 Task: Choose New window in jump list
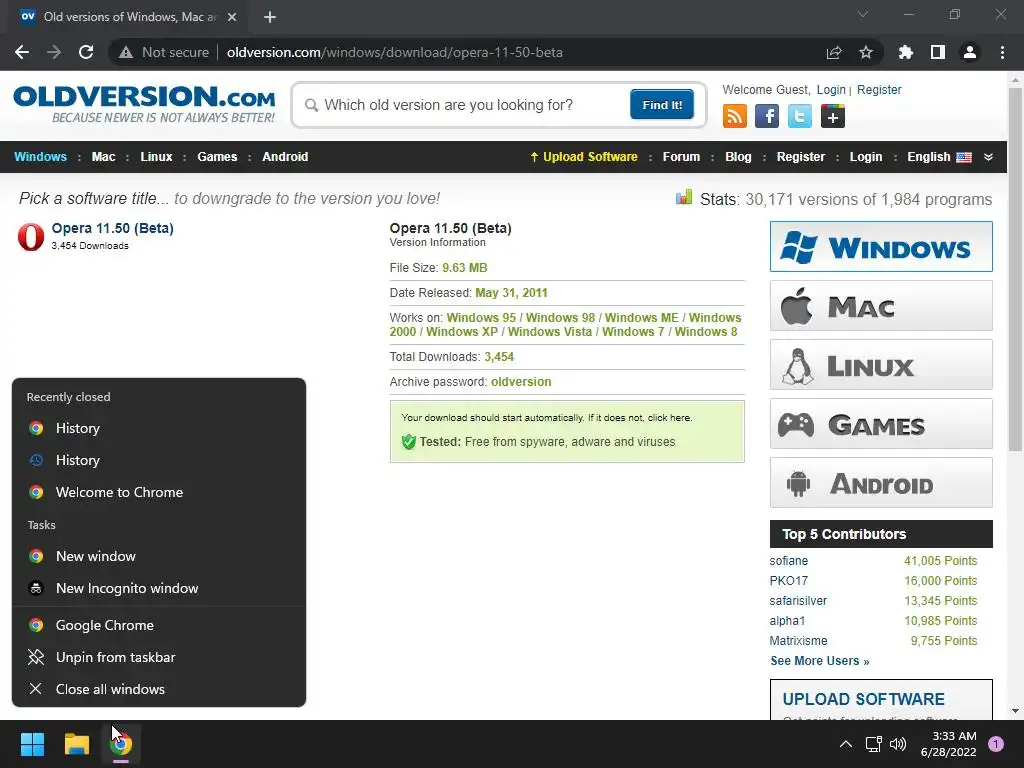pos(159,556)
